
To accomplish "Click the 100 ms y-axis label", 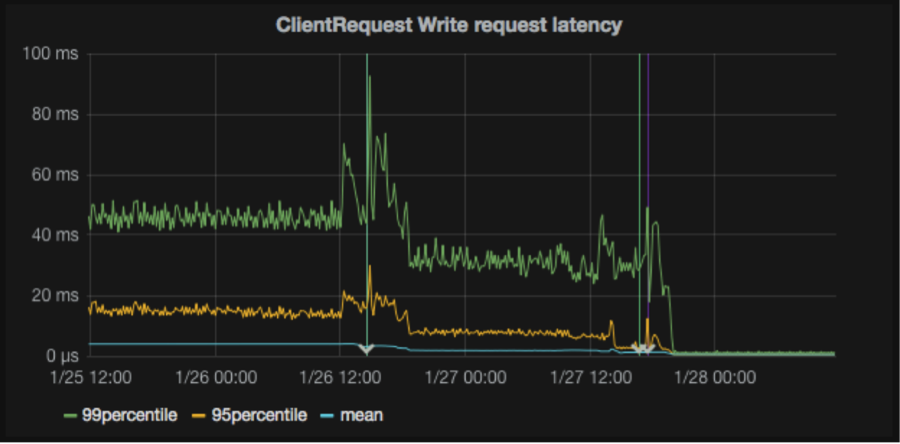I will (50, 54).
